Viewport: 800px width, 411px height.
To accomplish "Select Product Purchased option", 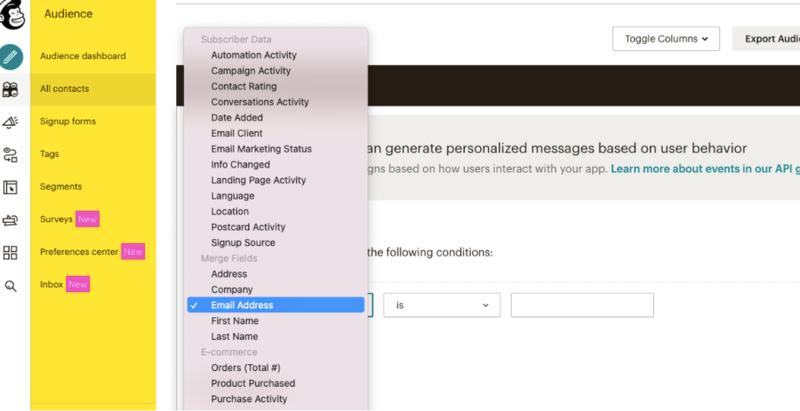I will tap(253, 383).
